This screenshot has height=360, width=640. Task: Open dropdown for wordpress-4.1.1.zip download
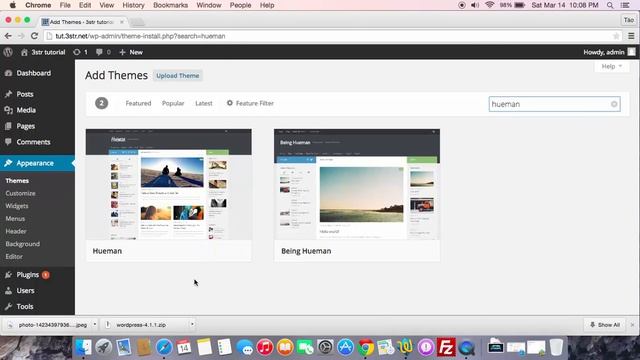(x=192, y=324)
